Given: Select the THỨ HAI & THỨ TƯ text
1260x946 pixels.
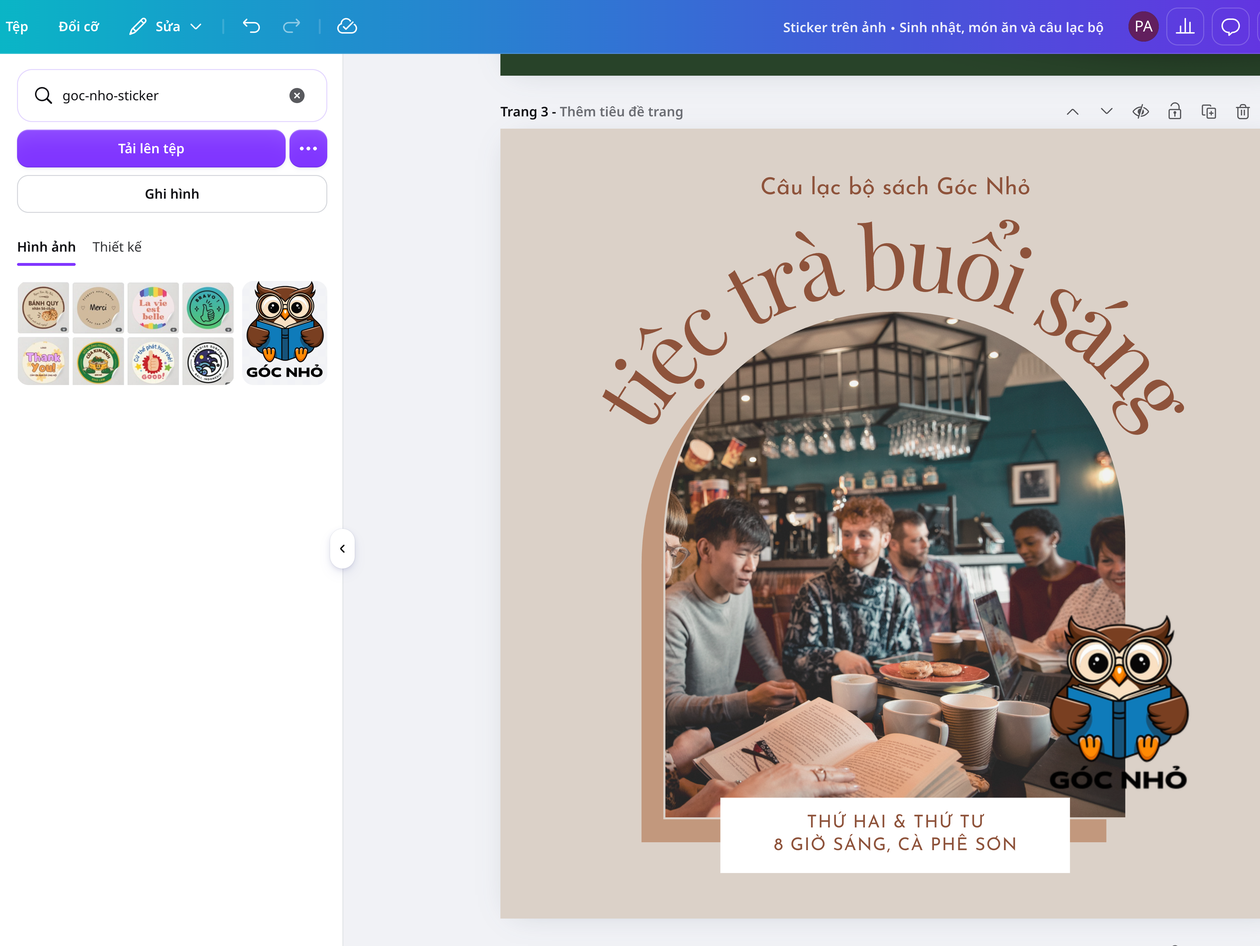Looking at the screenshot, I should (x=895, y=821).
